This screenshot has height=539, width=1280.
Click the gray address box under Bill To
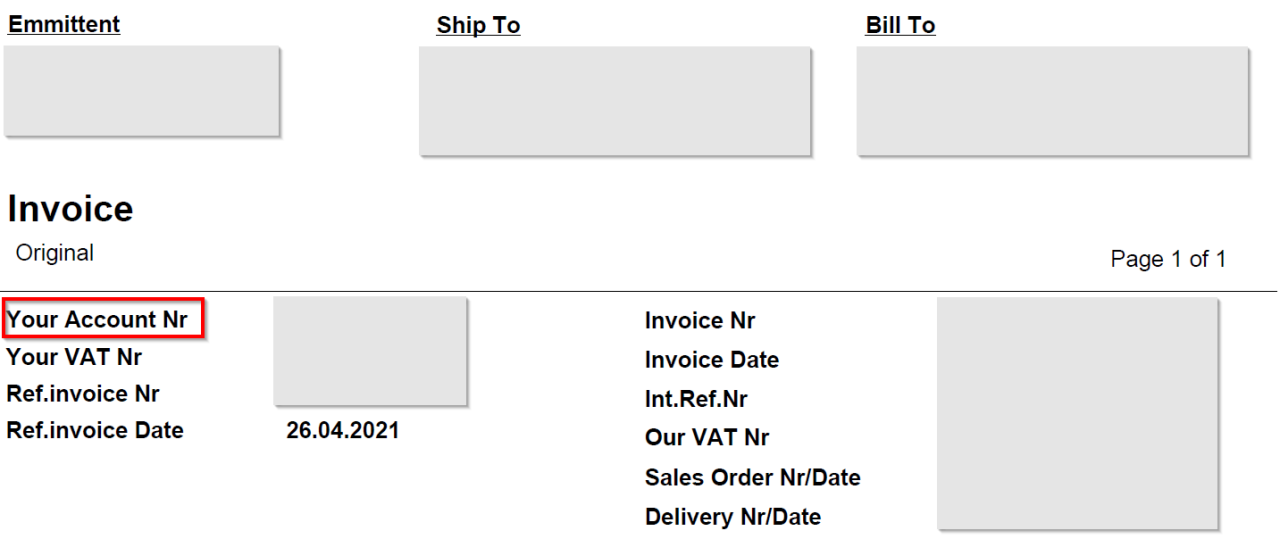point(1053,101)
